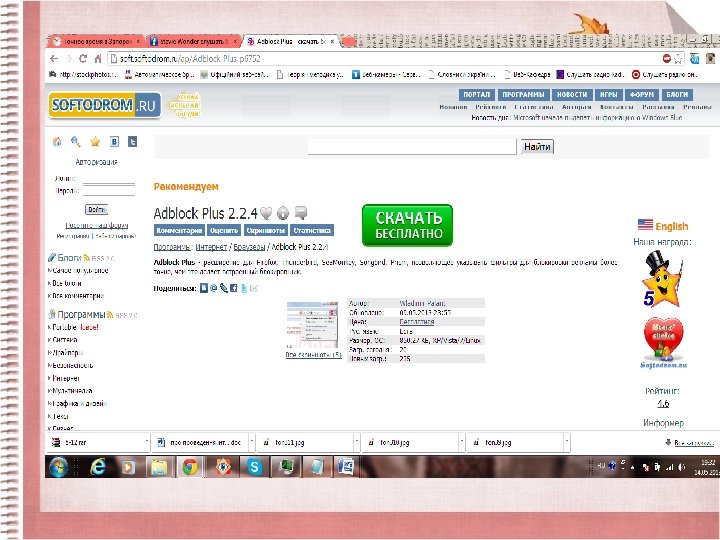This screenshot has width=720, height=540.
Task: Open the Windows Explorer folder taskbar icon
Action: (x=159, y=467)
